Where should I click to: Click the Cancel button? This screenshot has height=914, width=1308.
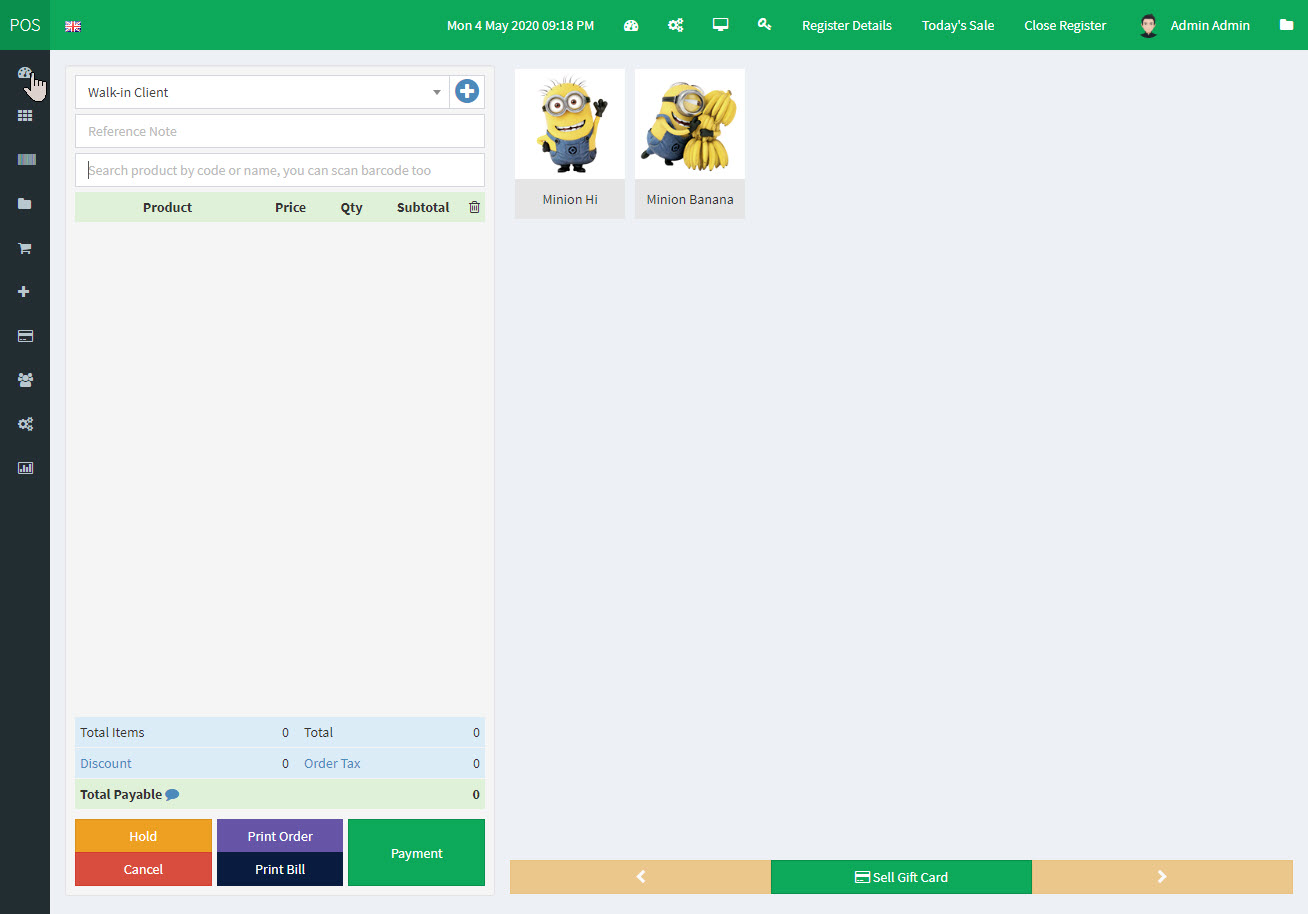click(x=143, y=869)
